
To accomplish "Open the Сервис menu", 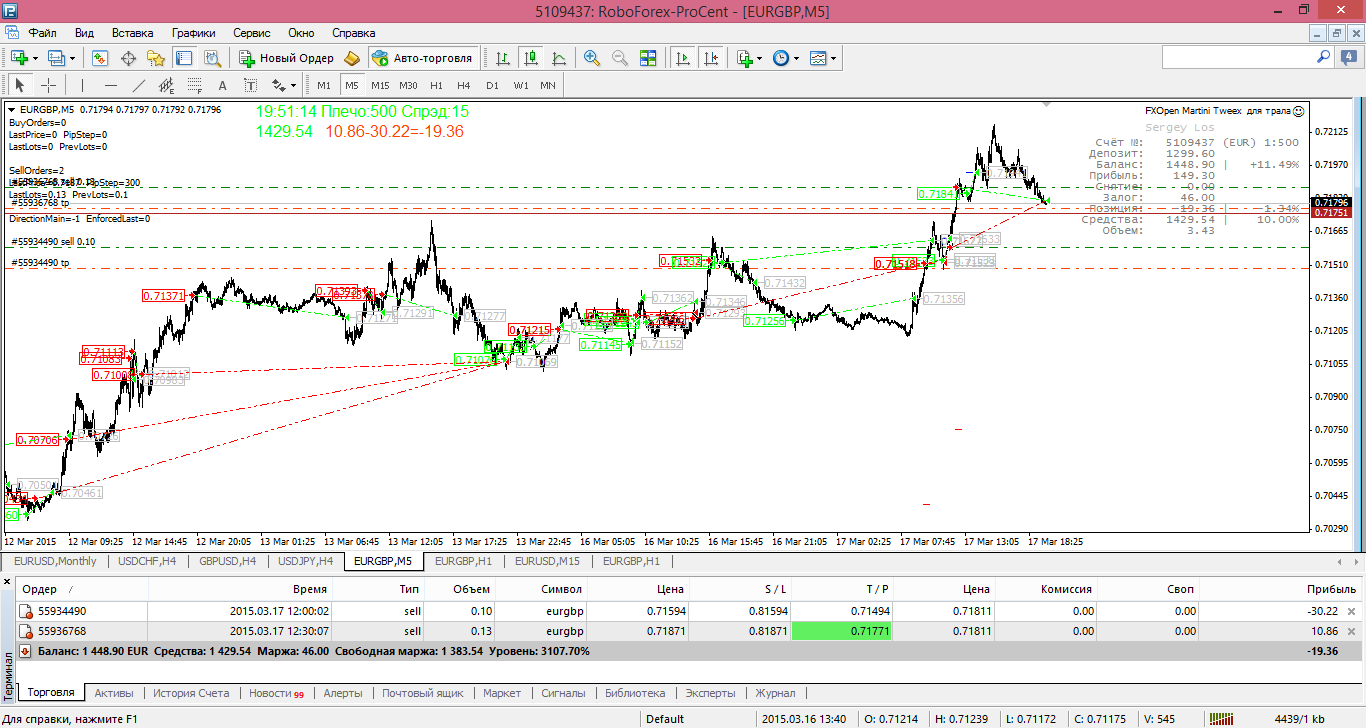I will [252, 32].
